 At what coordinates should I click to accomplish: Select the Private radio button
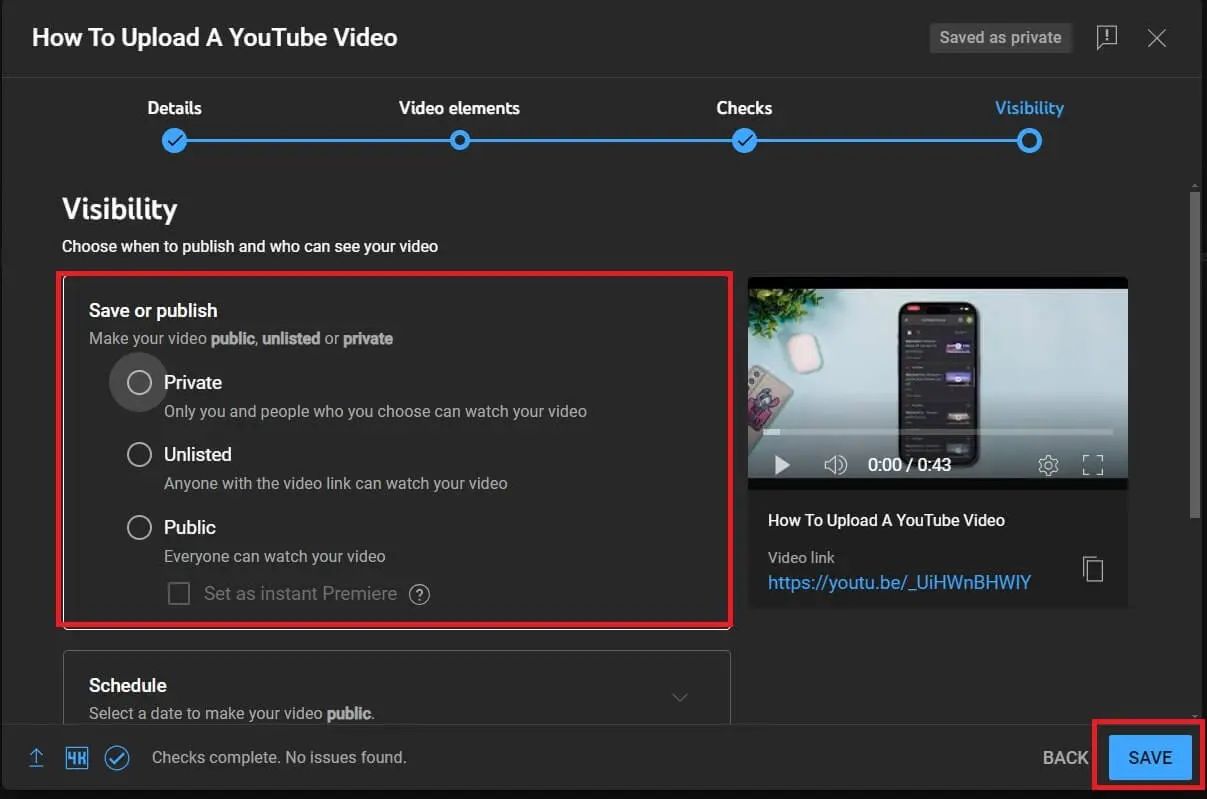coord(139,382)
